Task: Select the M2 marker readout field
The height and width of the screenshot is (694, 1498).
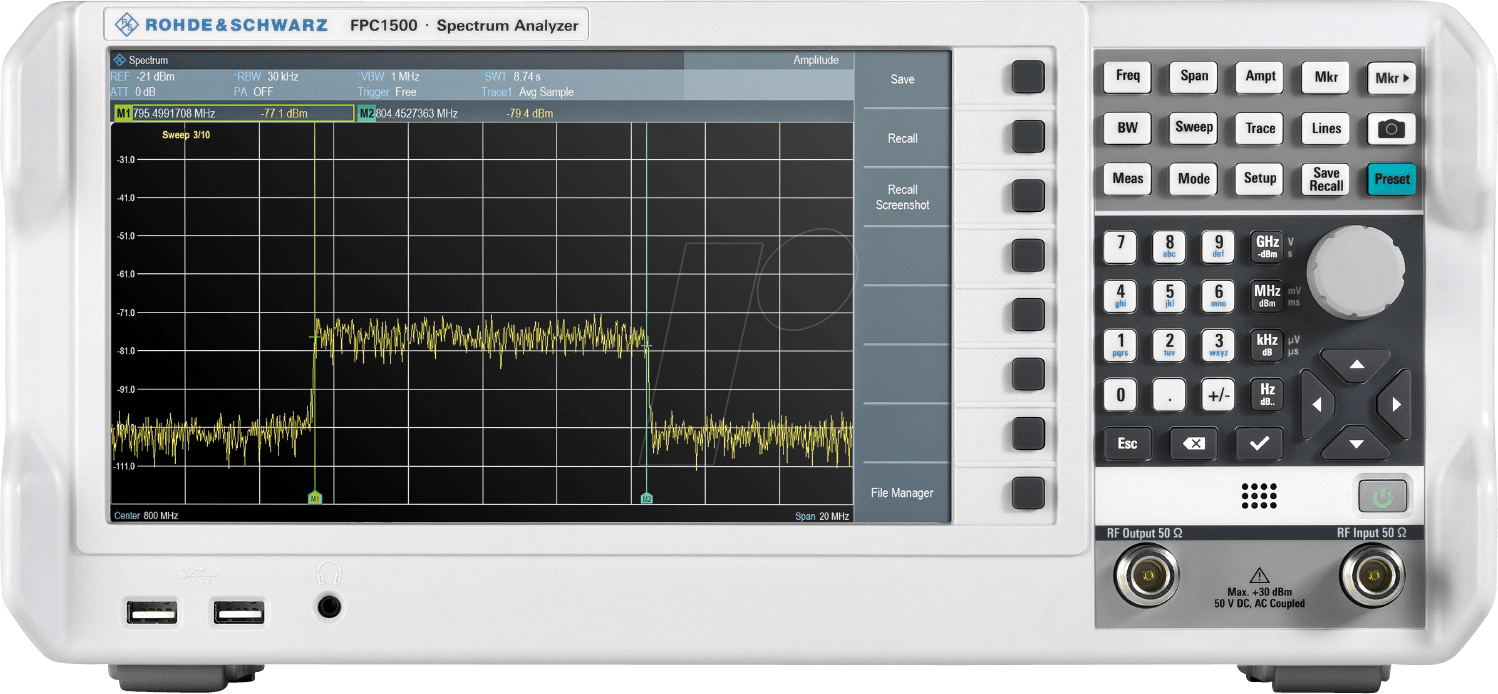Action: point(478,113)
